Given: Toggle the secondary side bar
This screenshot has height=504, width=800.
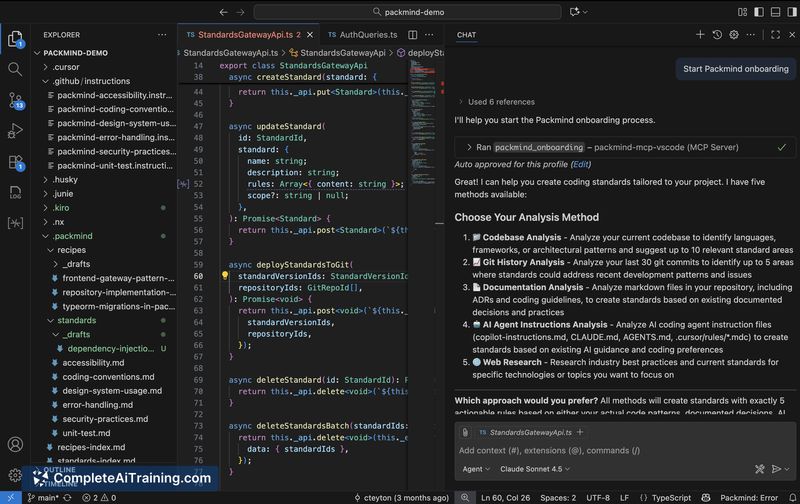Looking at the screenshot, I should pyautogui.click(x=791, y=12).
